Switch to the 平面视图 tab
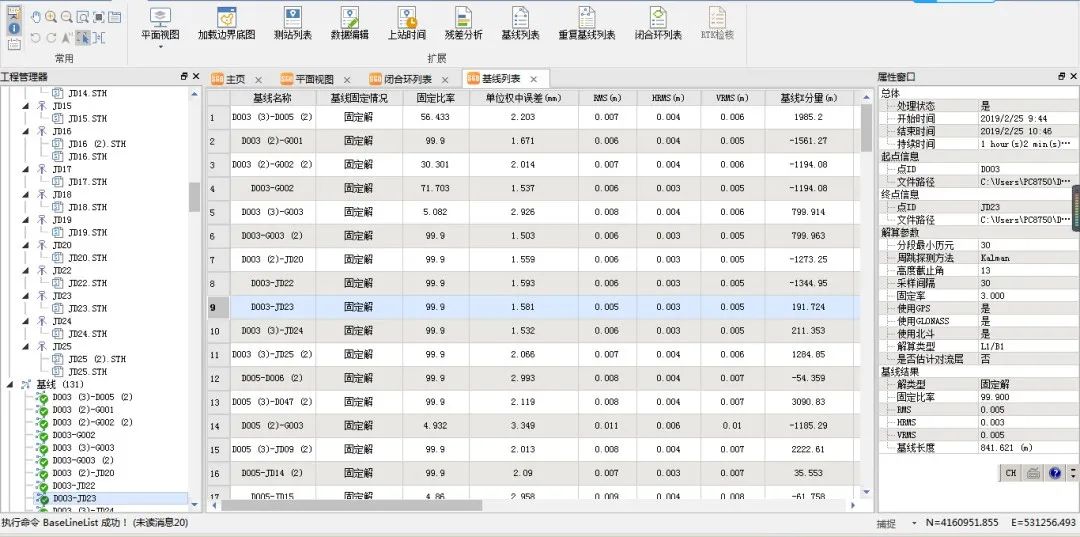 pos(315,79)
